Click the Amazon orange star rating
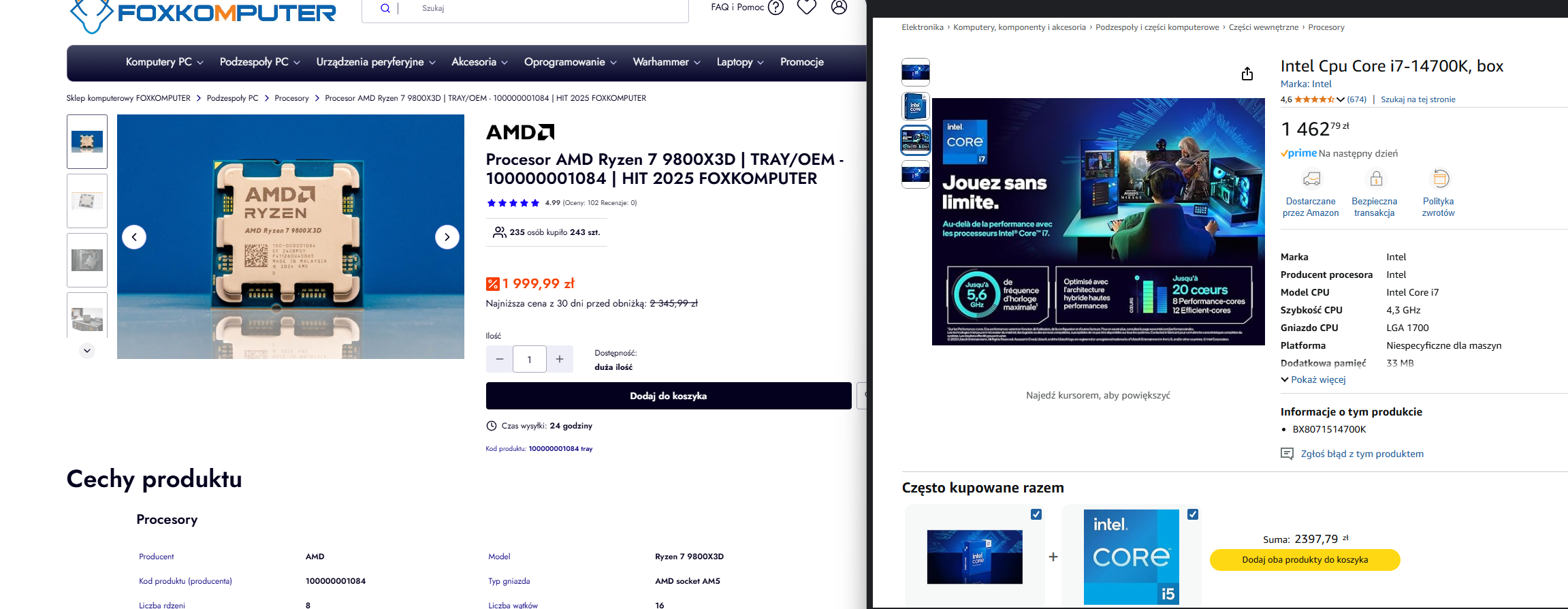Viewport: 1568px width, 609px height. coord(1314,99)
